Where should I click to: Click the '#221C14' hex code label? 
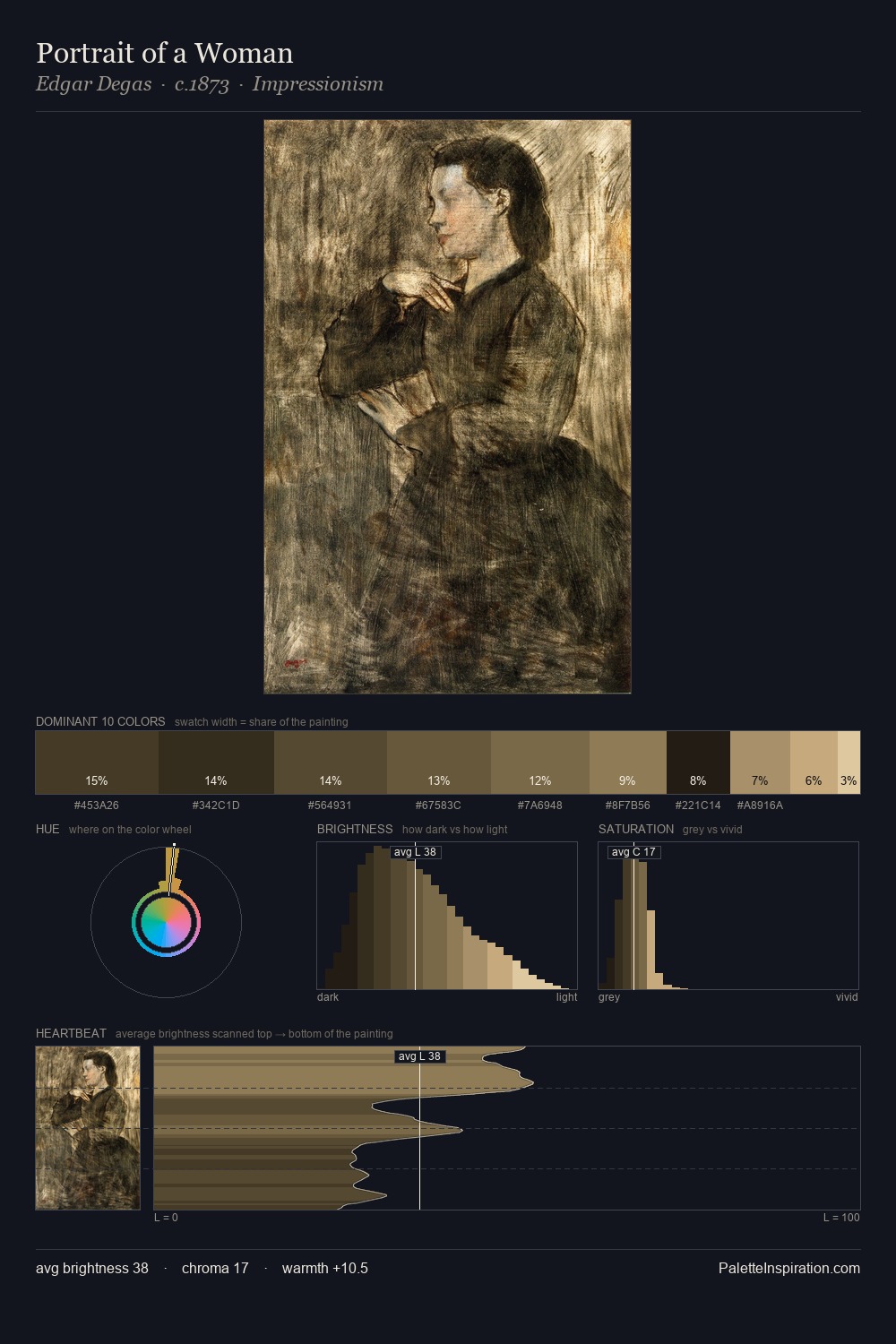[698, 806]
